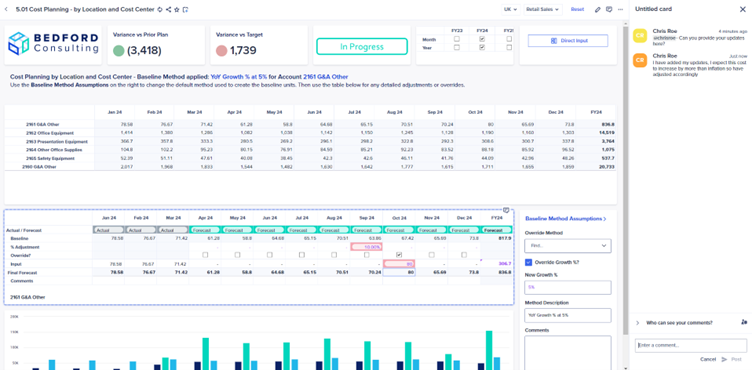Click the 2164 Other Office Supplies row label
This screenshot has height=370, width=752.
[55, 150]
